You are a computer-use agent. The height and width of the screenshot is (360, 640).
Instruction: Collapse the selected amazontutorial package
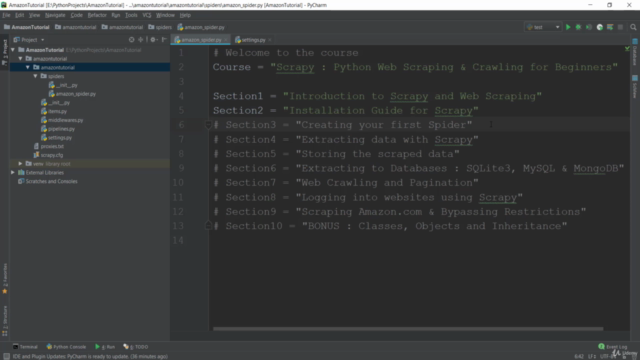point(28,67)
